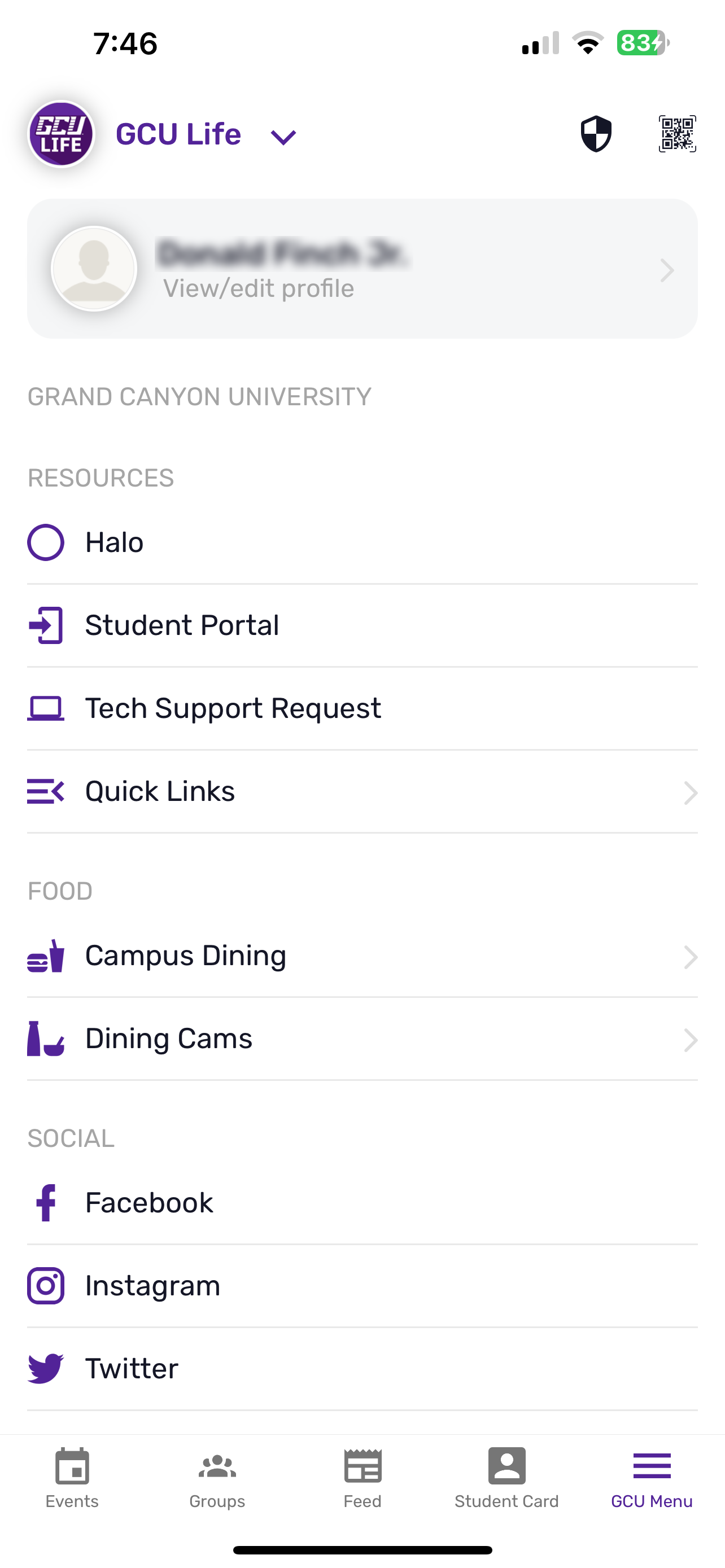
Task: Open Campus Dining submenu chevron
Action: (689, 957)
